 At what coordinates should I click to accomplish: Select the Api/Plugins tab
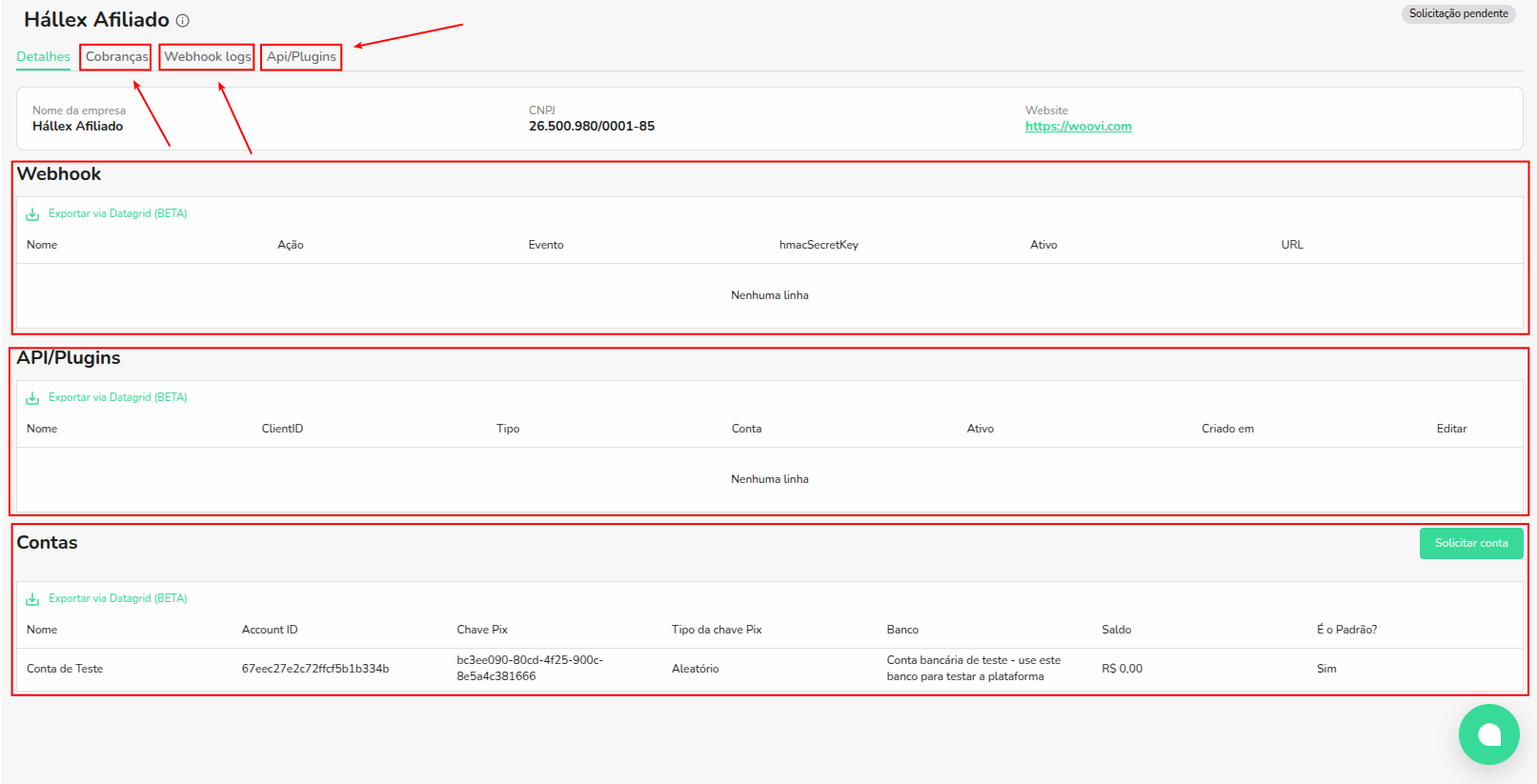pyautogui.click(x=301, y=57)
